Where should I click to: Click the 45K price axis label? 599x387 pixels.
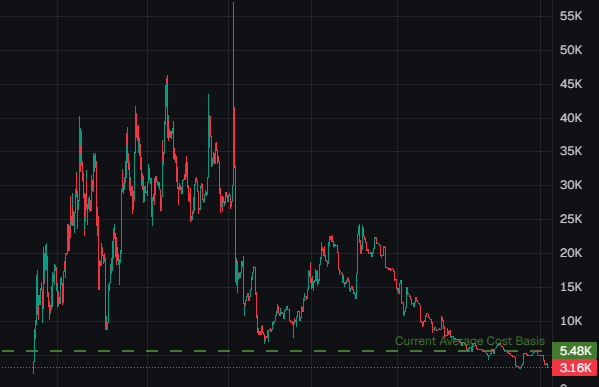[x=571, y=84]
